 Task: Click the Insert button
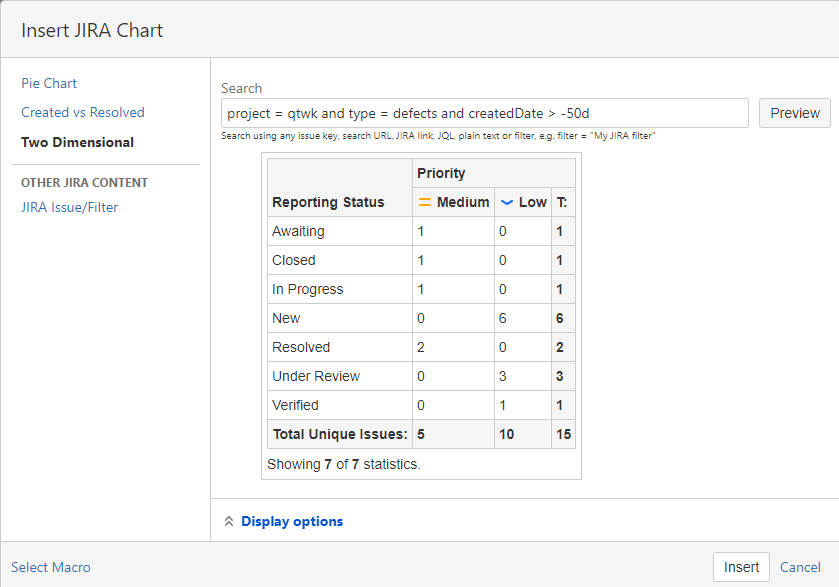(x=741, y=567)
